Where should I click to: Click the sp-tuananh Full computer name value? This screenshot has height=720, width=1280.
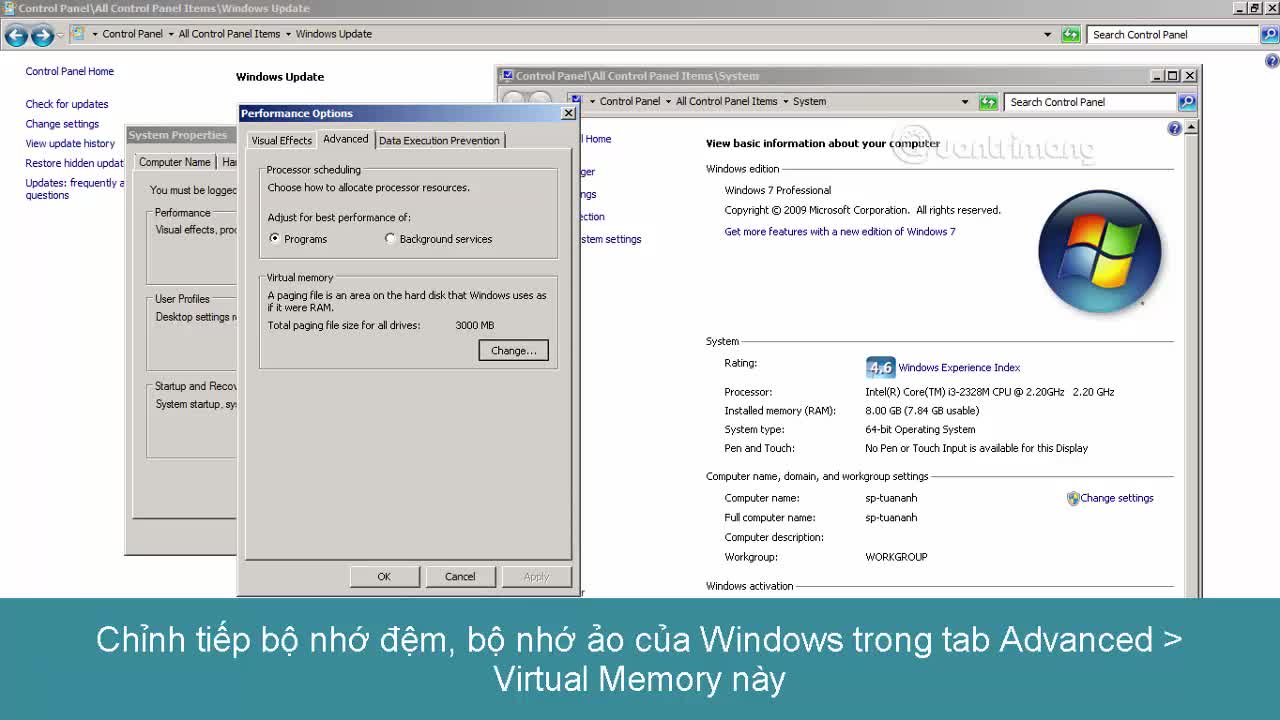[891, 518]
